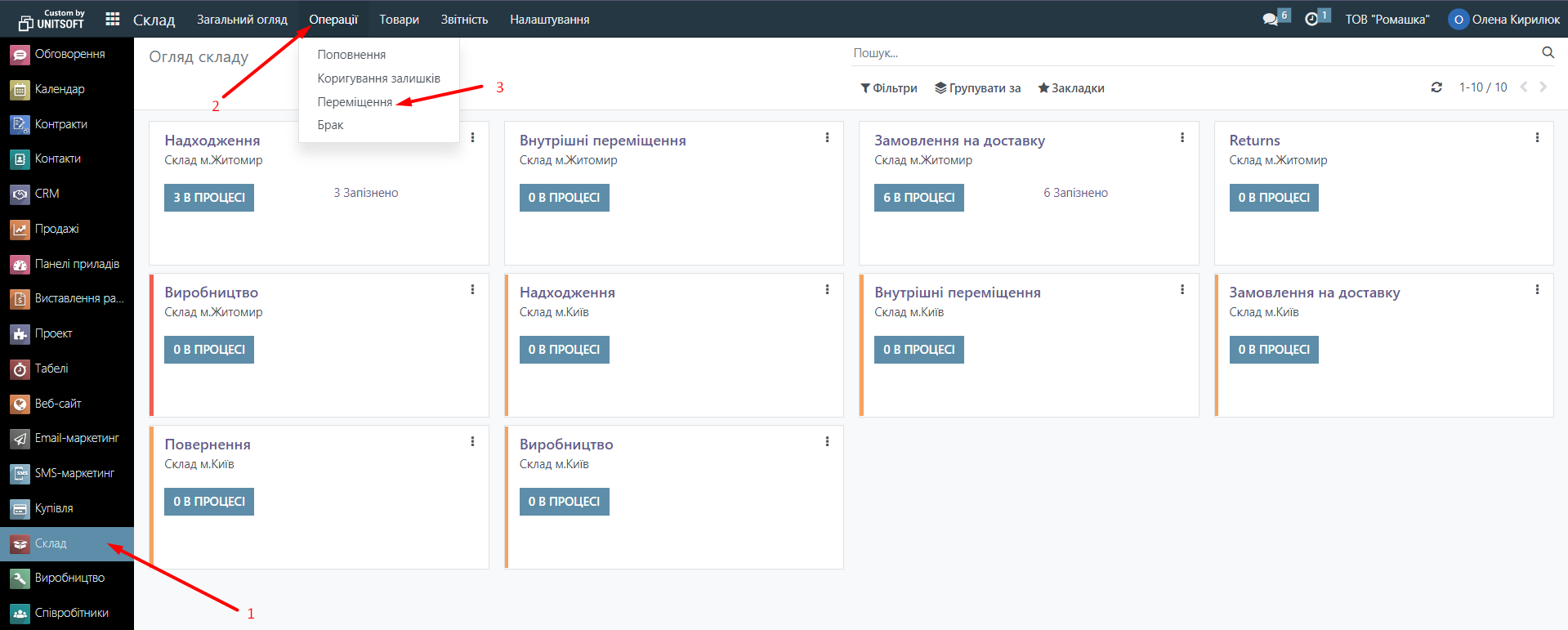Open Купівля module in sidebar

pos(54,508)
